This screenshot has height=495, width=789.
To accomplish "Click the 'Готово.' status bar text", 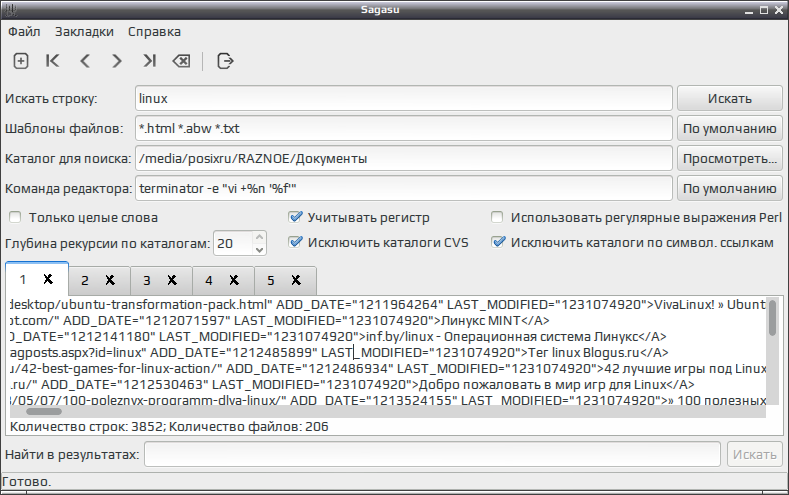I will [x=27, y=482].
